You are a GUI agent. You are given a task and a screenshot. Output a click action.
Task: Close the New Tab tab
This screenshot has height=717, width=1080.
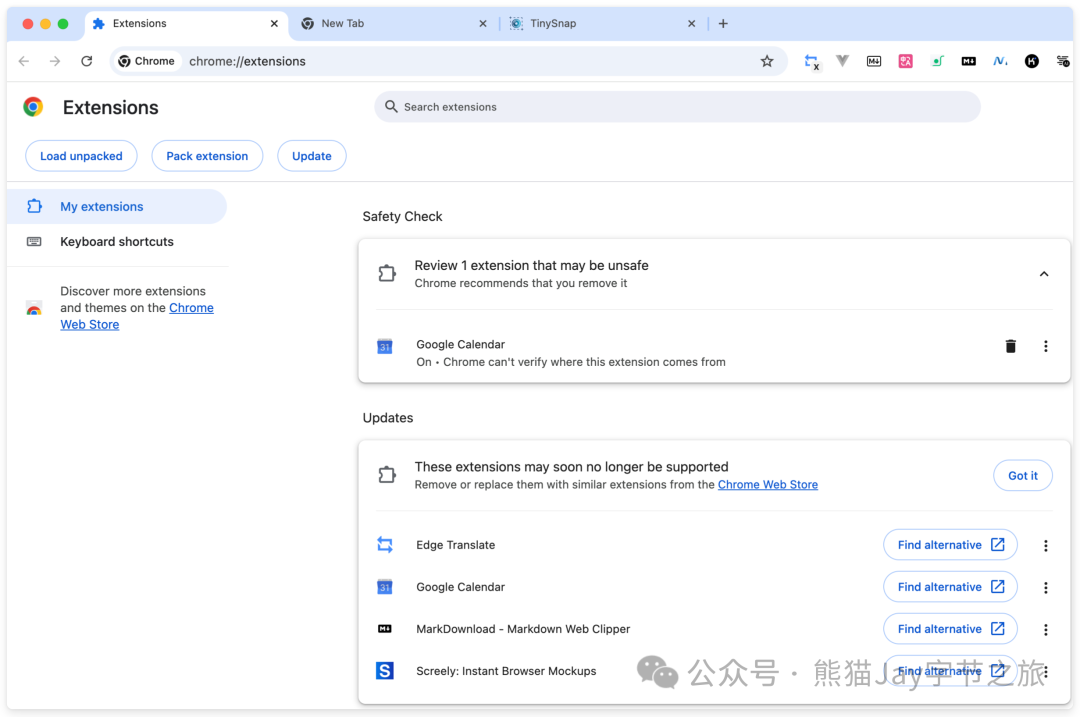tap(483, 23)
